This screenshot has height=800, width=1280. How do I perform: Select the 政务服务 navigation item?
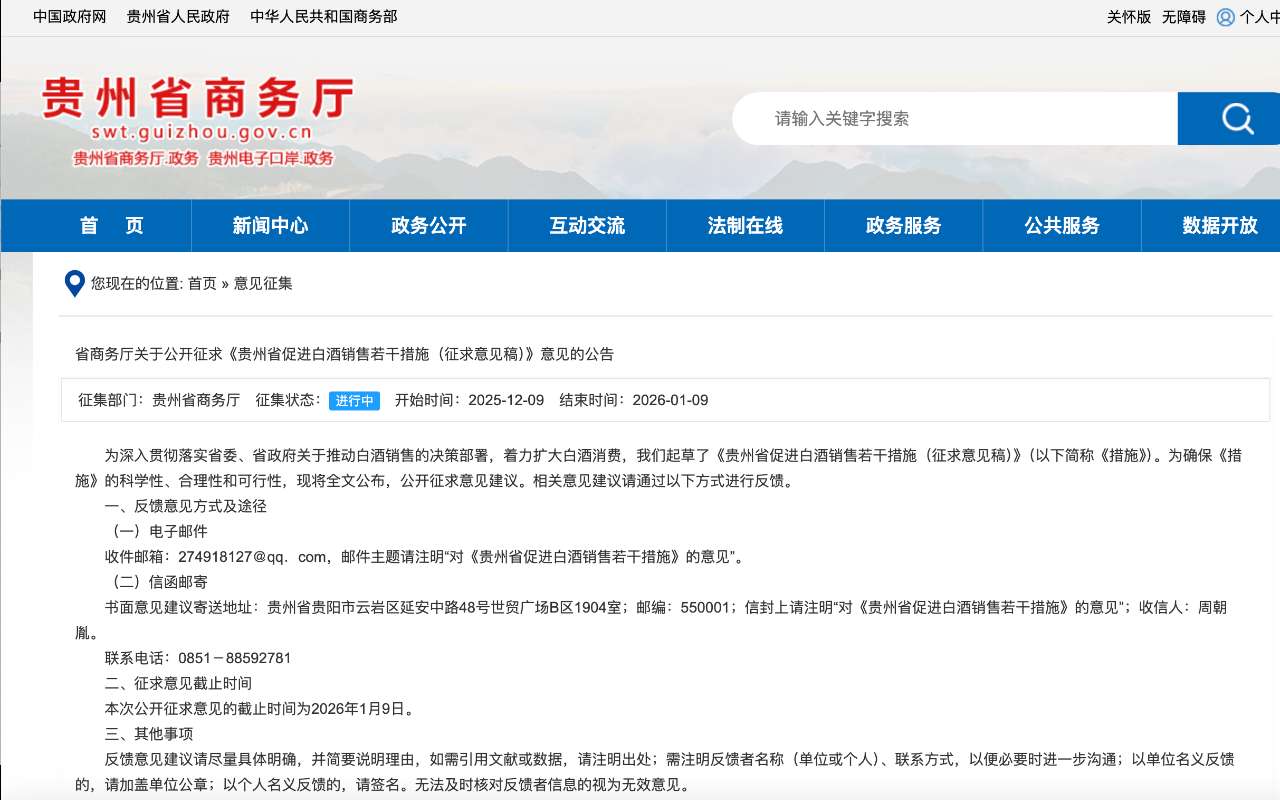pyautogui.click(x=903, y=226)
